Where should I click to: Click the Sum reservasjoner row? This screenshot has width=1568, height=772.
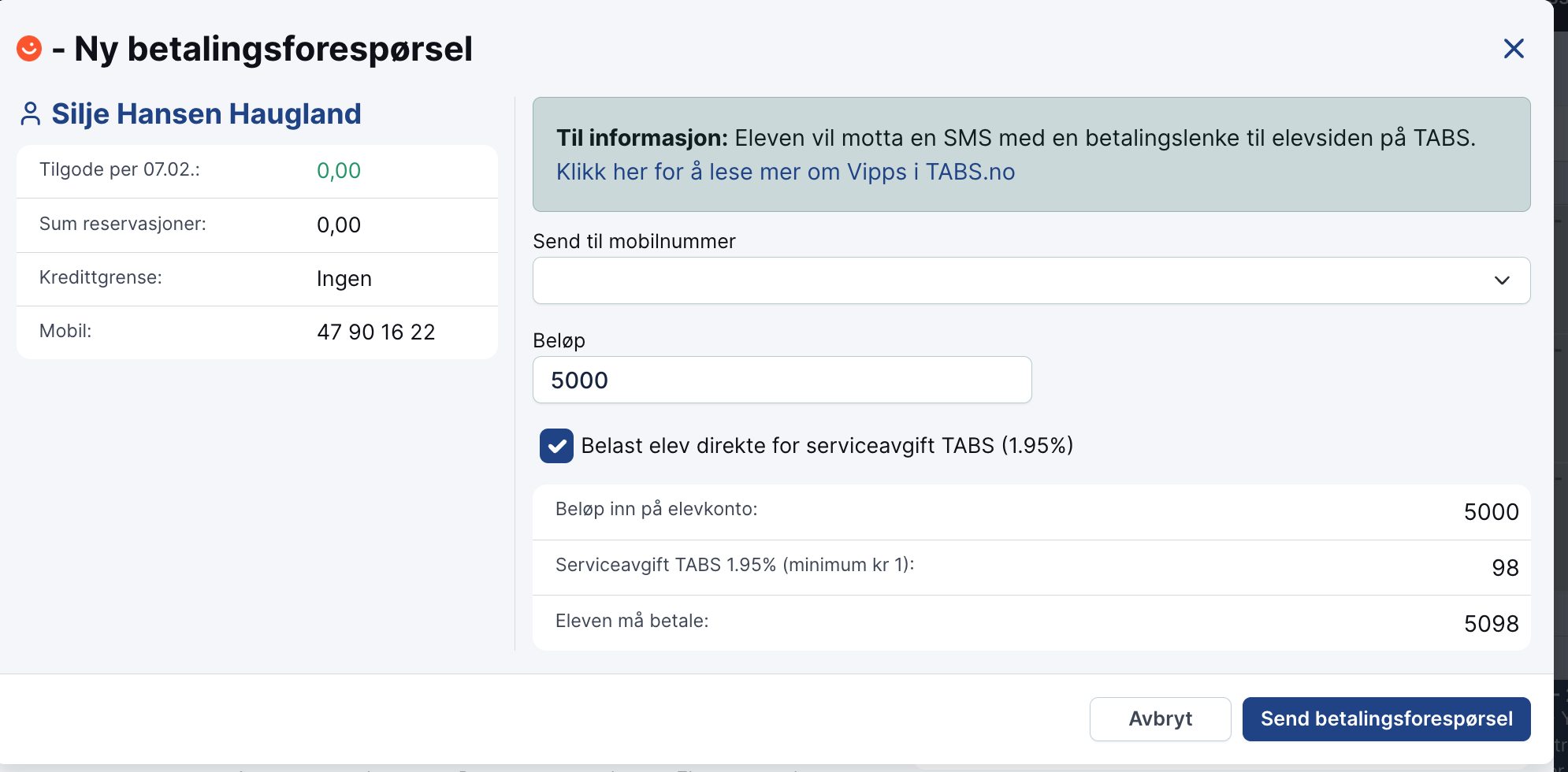coord(257,225)
